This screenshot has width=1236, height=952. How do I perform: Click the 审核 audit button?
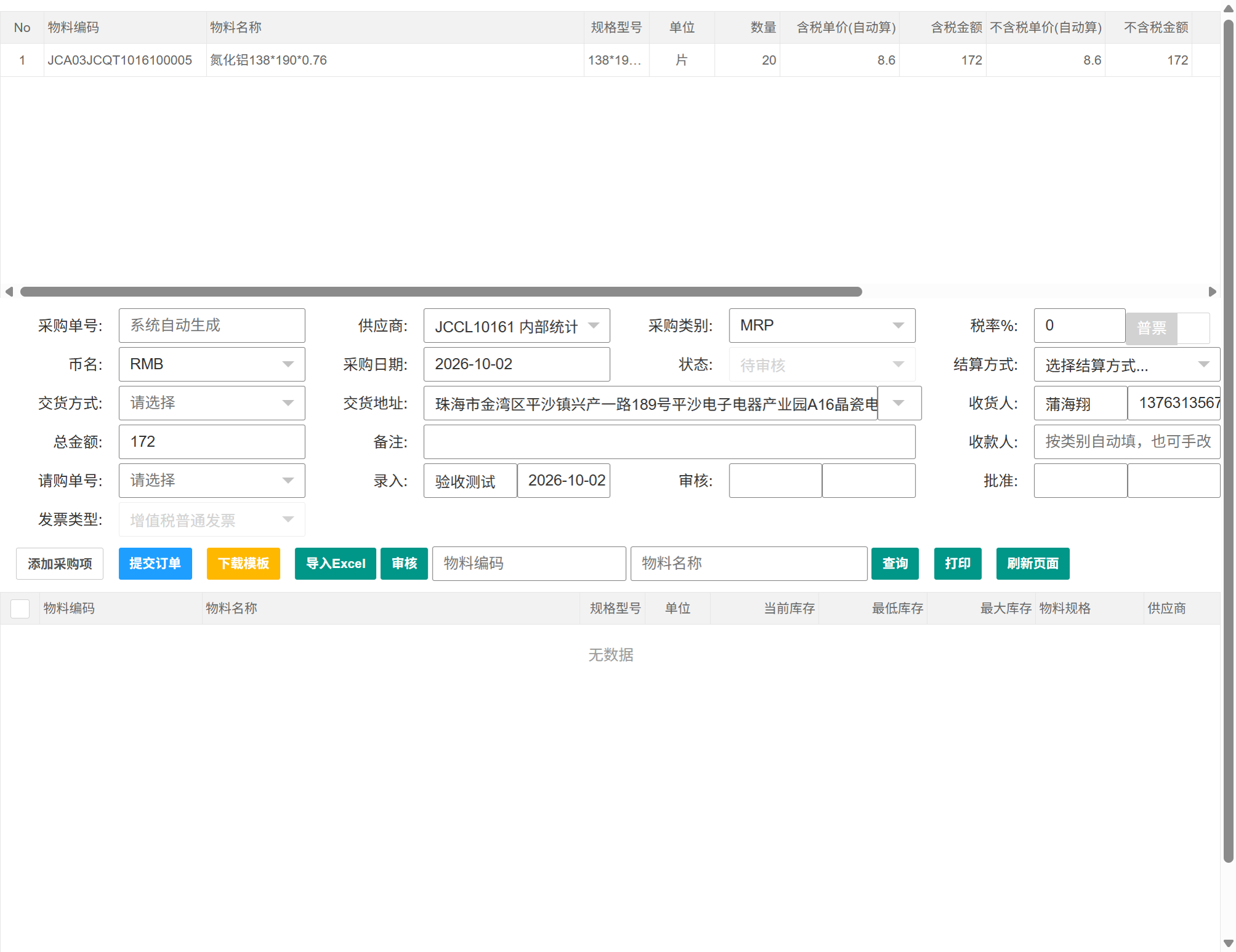[x=404, y=564]
